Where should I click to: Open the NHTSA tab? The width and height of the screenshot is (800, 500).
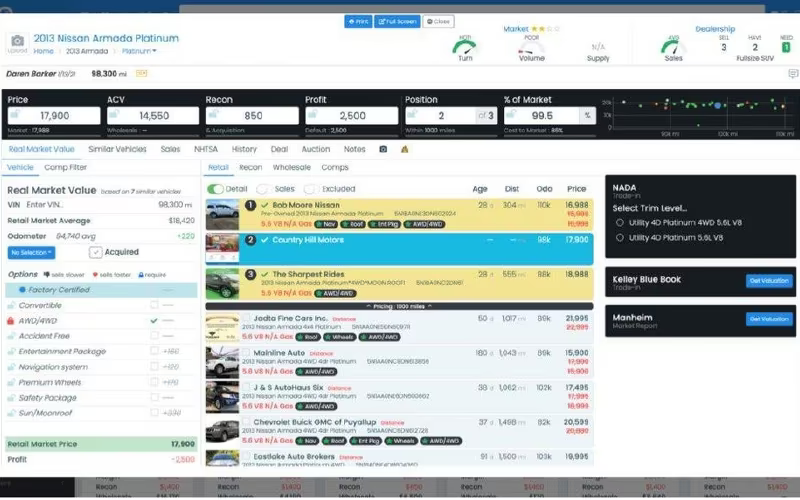click(x=206, y=149)
